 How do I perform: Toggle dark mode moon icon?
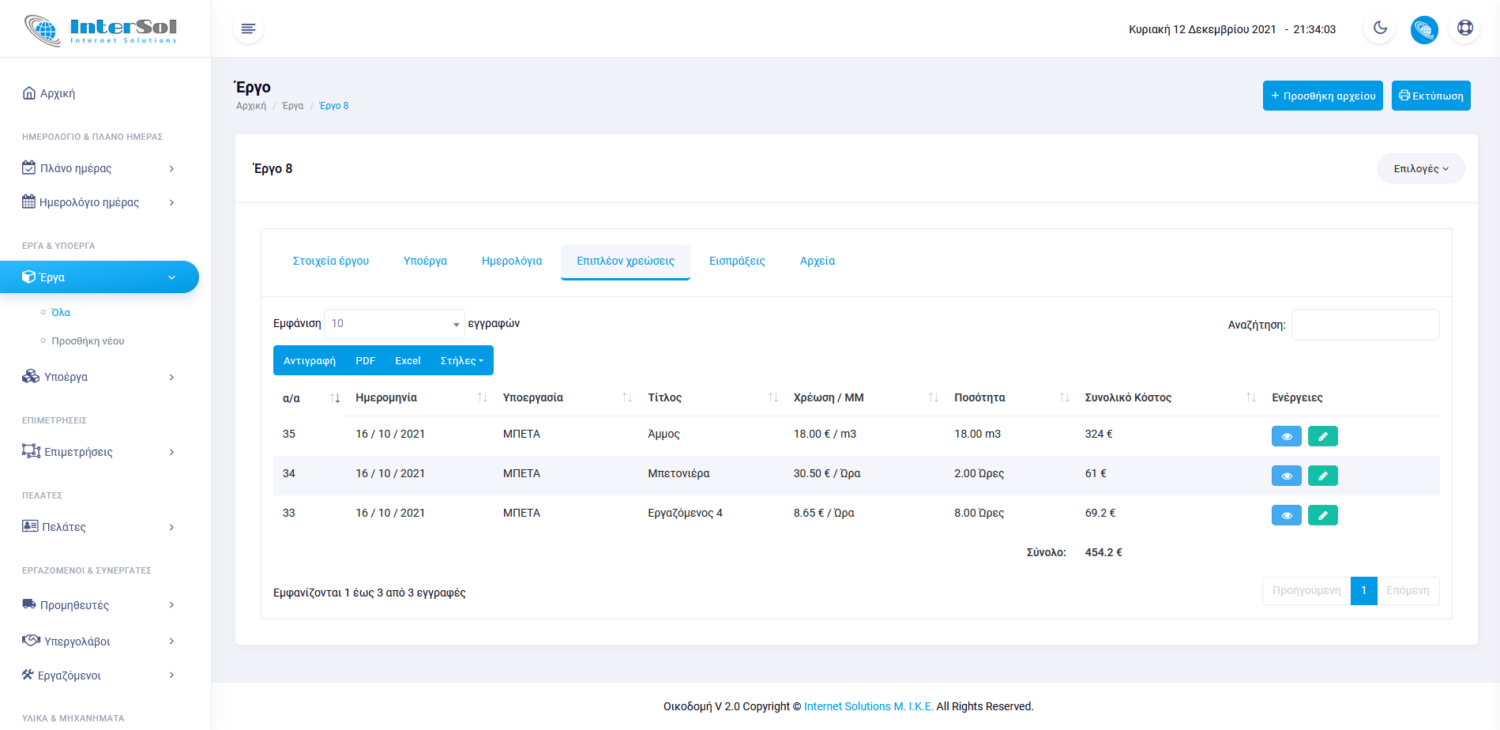click(x=1380, y=29)
